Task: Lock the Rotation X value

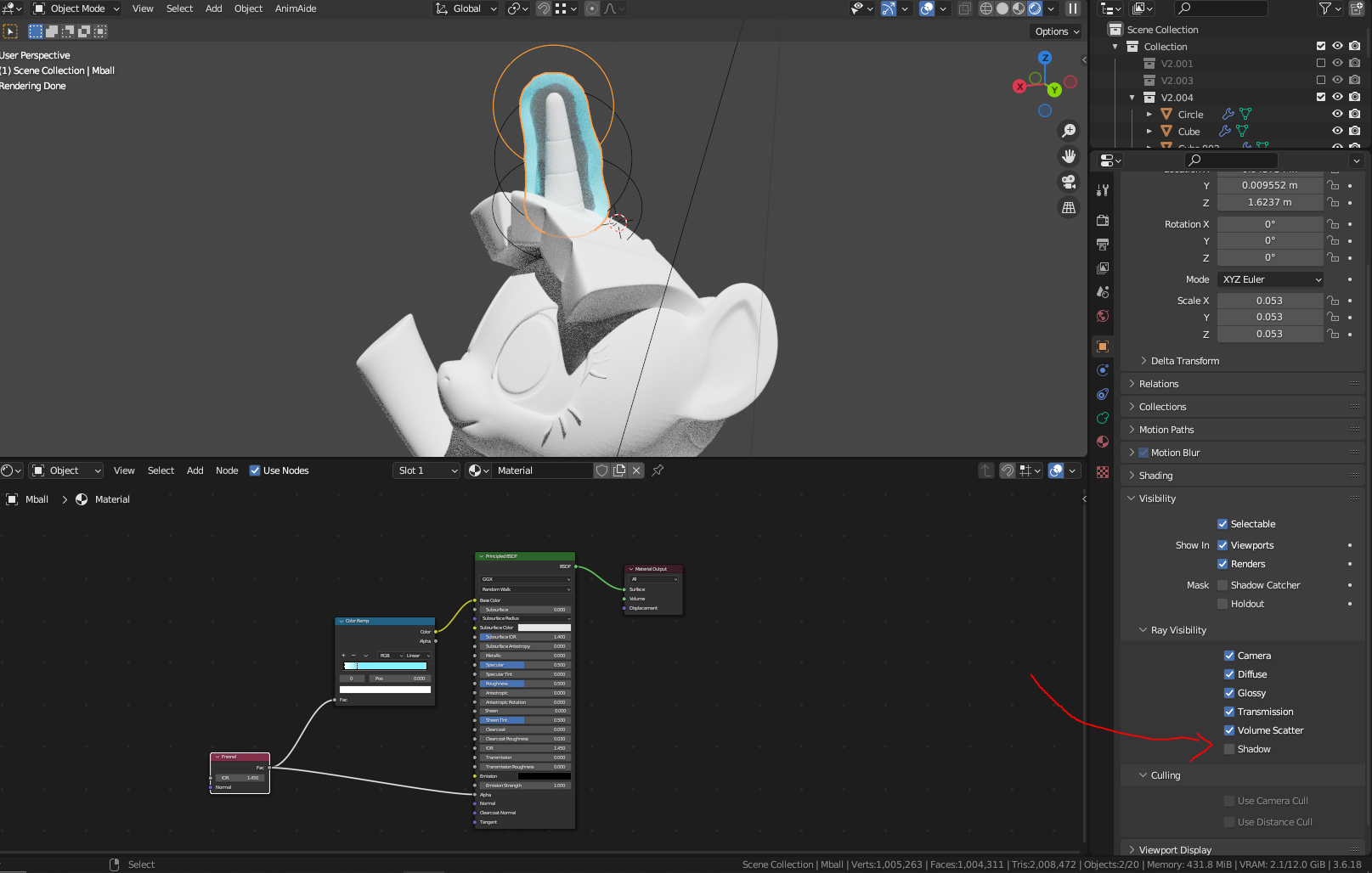Action: [1333, 224]
